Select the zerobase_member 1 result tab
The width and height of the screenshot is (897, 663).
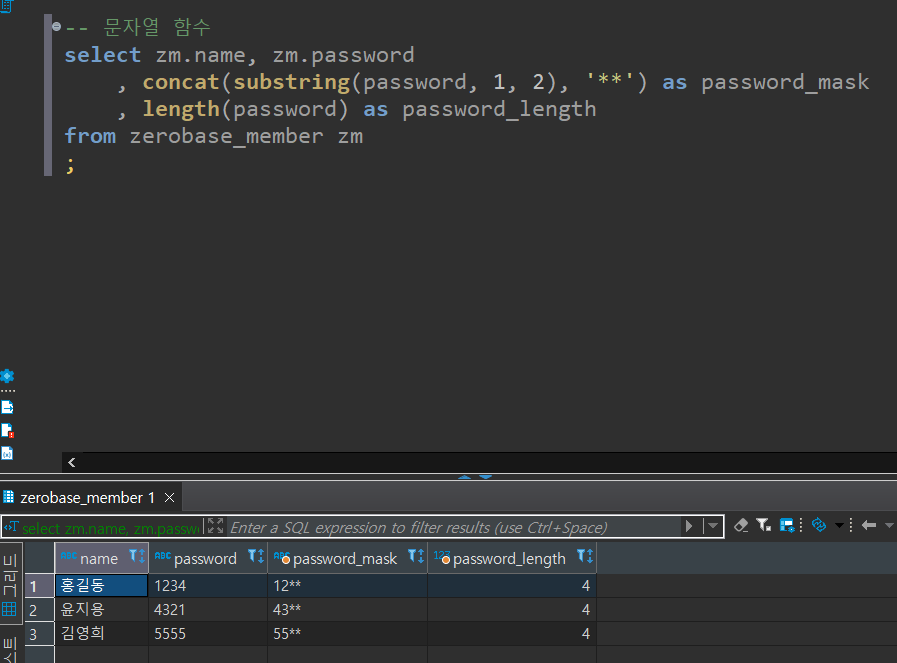[x=86, y=497]
